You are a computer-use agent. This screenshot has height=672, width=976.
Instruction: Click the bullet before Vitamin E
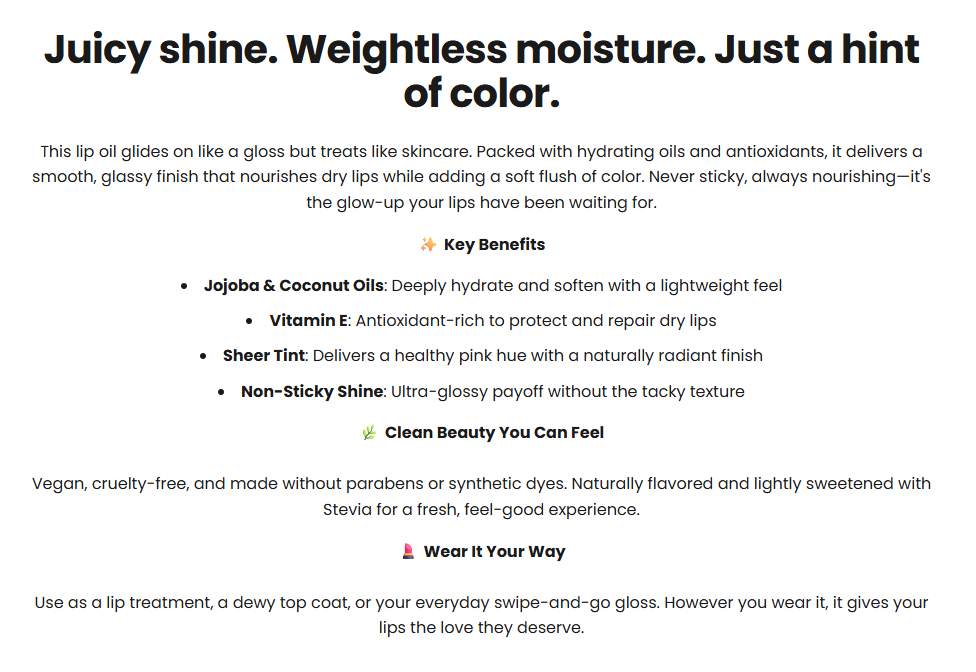[249, 322]
